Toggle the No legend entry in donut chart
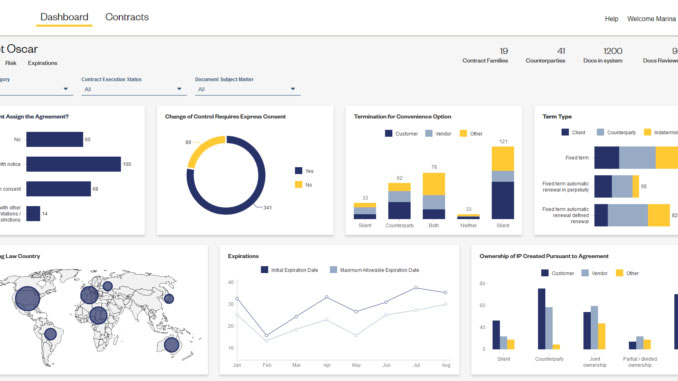678x381 pixels. tap(304, 185)
